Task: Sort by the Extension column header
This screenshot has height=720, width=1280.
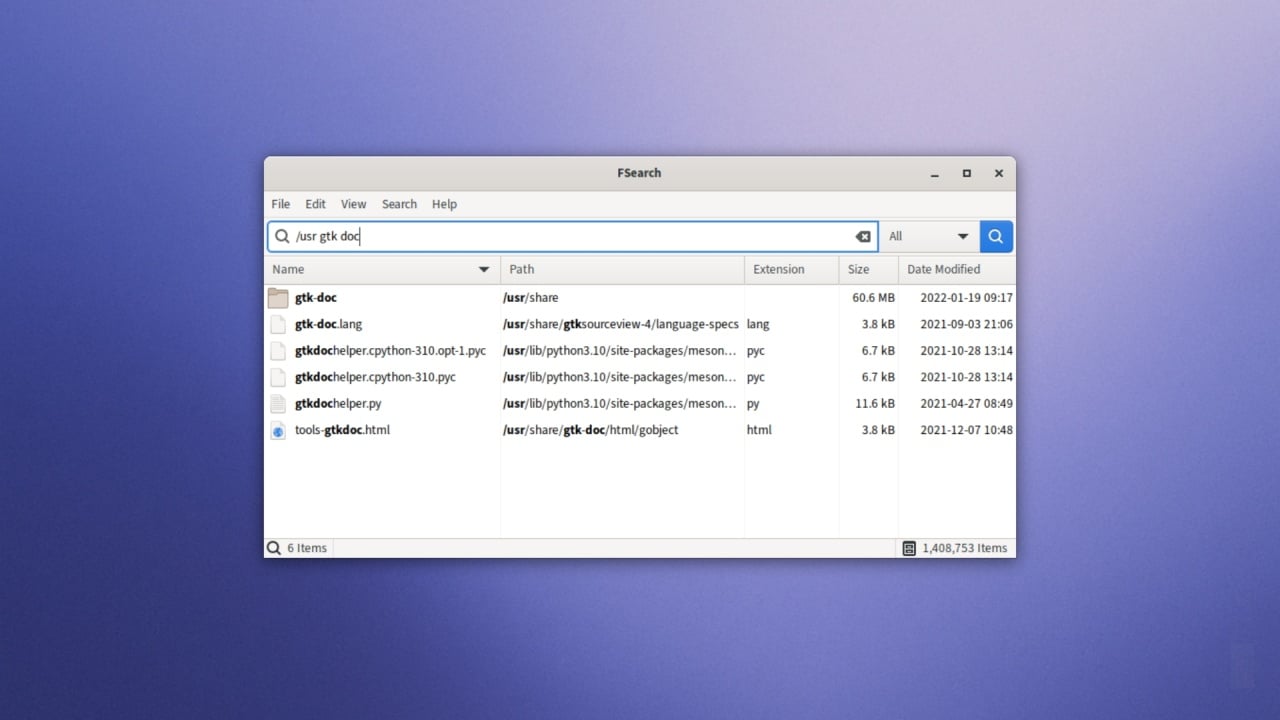Action: click(791, 269)
